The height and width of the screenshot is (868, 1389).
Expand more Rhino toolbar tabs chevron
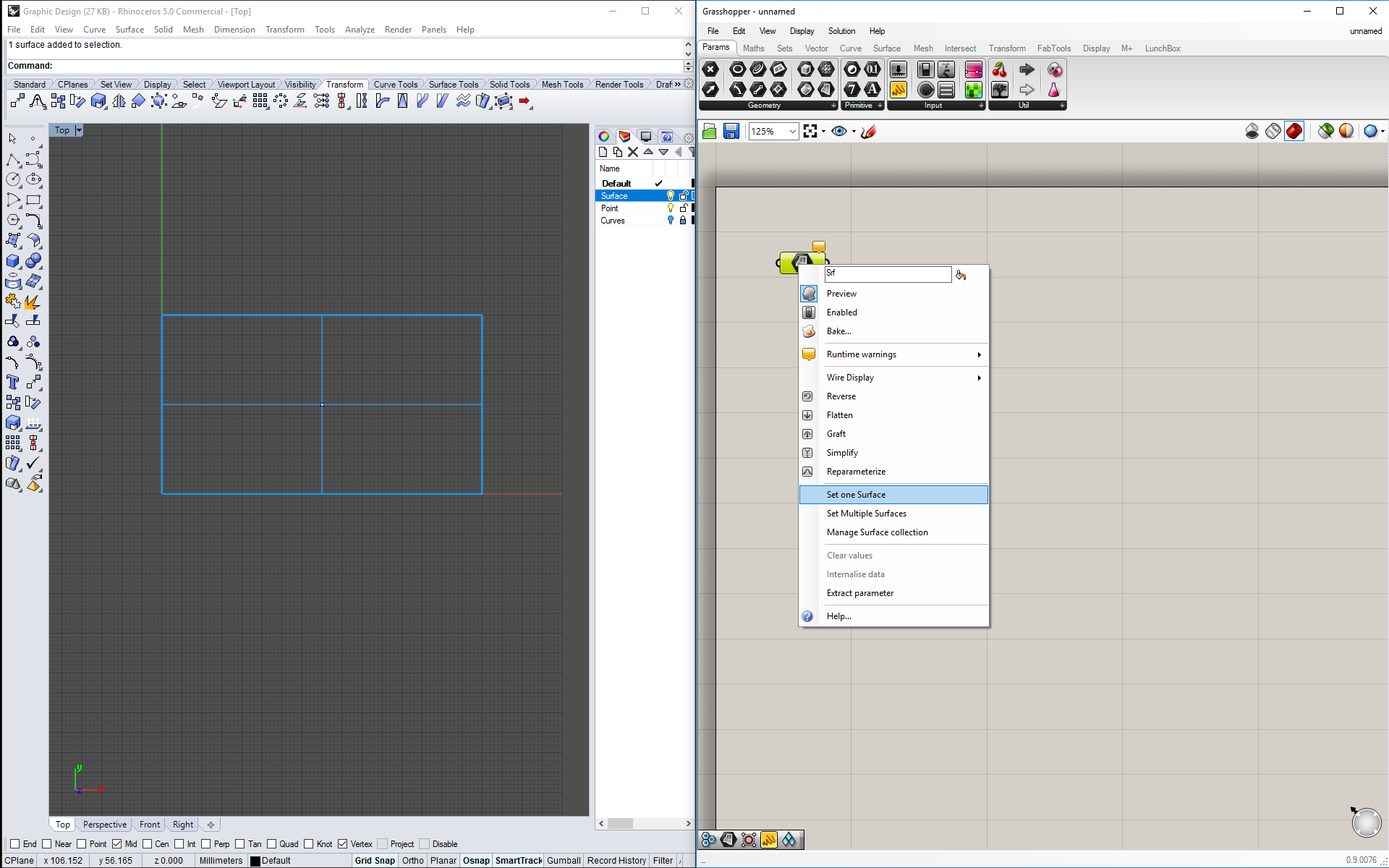678,85
